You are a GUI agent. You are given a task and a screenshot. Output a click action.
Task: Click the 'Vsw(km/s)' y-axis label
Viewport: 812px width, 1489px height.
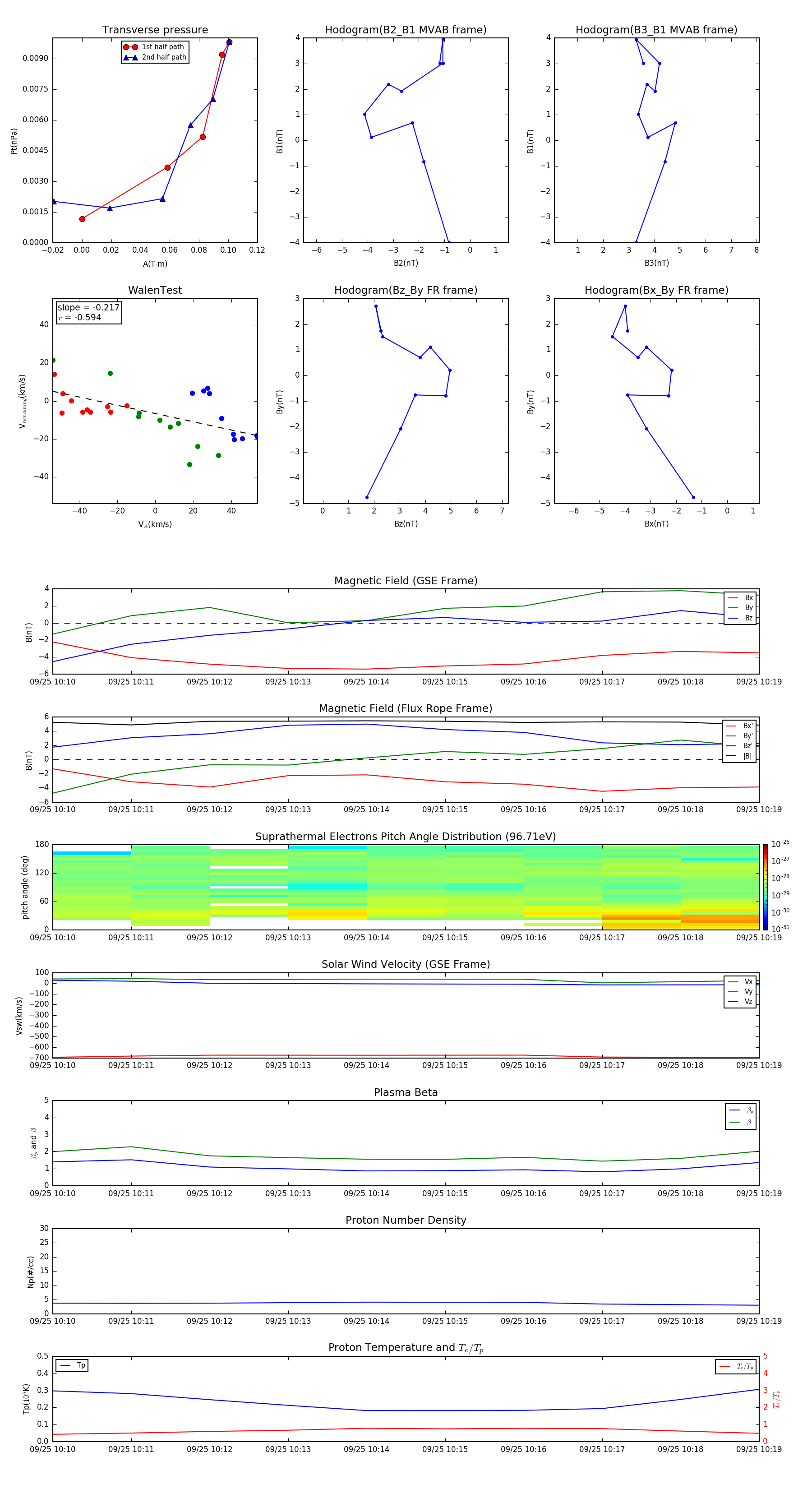click(x=19, y=1016)
